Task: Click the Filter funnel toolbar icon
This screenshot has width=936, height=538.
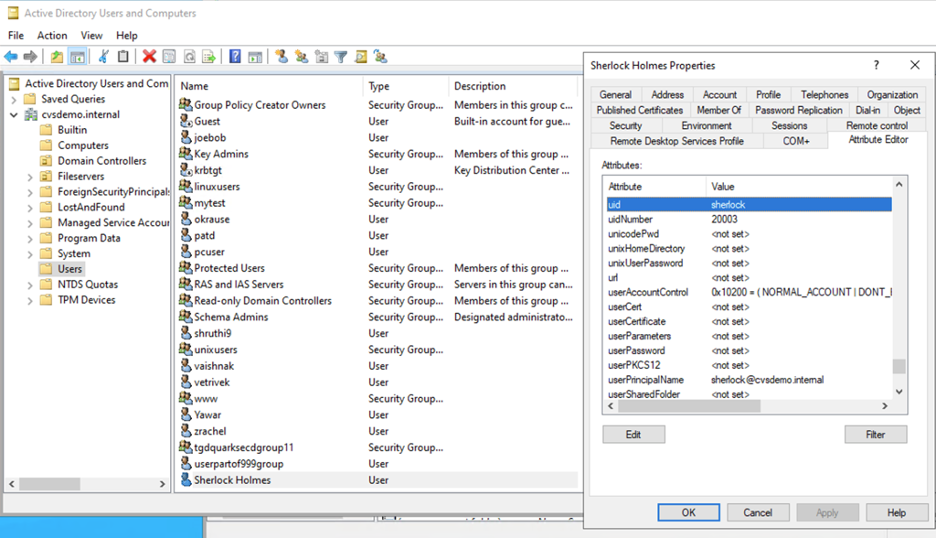Action: [340, 57]
